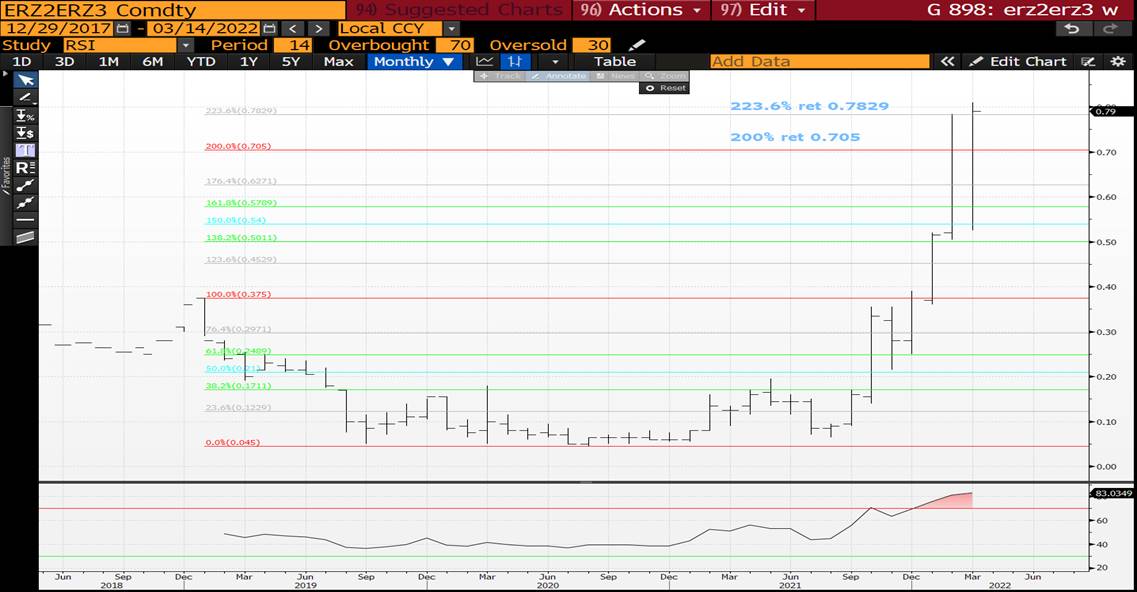
Task: Click the Zoom button
Action: click(665, 76)
